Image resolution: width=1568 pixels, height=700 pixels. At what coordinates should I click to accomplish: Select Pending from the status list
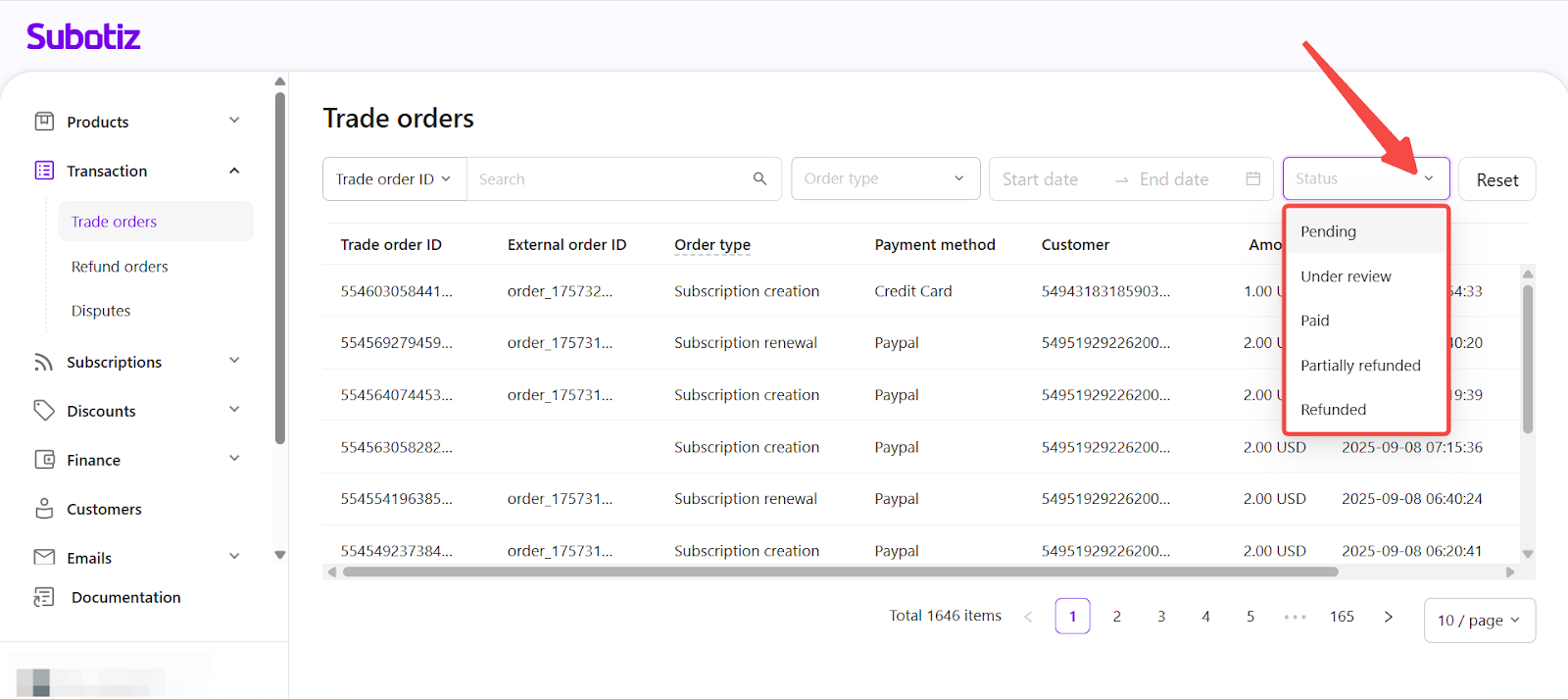point(1328,231)
